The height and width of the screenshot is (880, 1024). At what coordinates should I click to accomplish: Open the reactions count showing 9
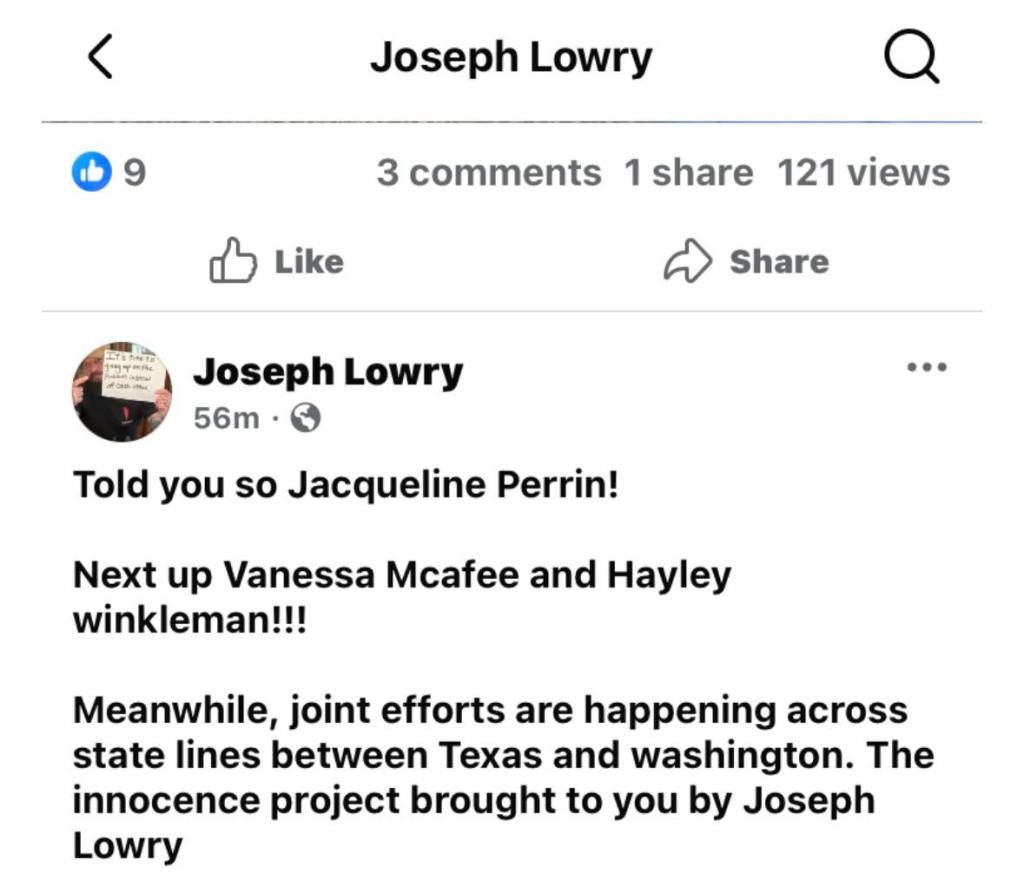coord(134,173)
